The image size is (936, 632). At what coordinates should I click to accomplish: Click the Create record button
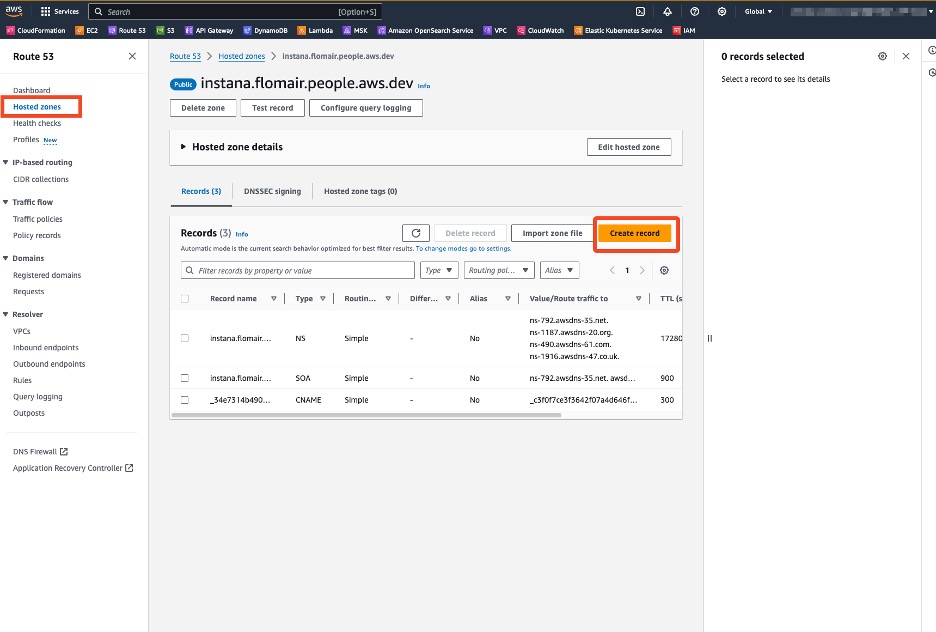click(x=635, y=233)
